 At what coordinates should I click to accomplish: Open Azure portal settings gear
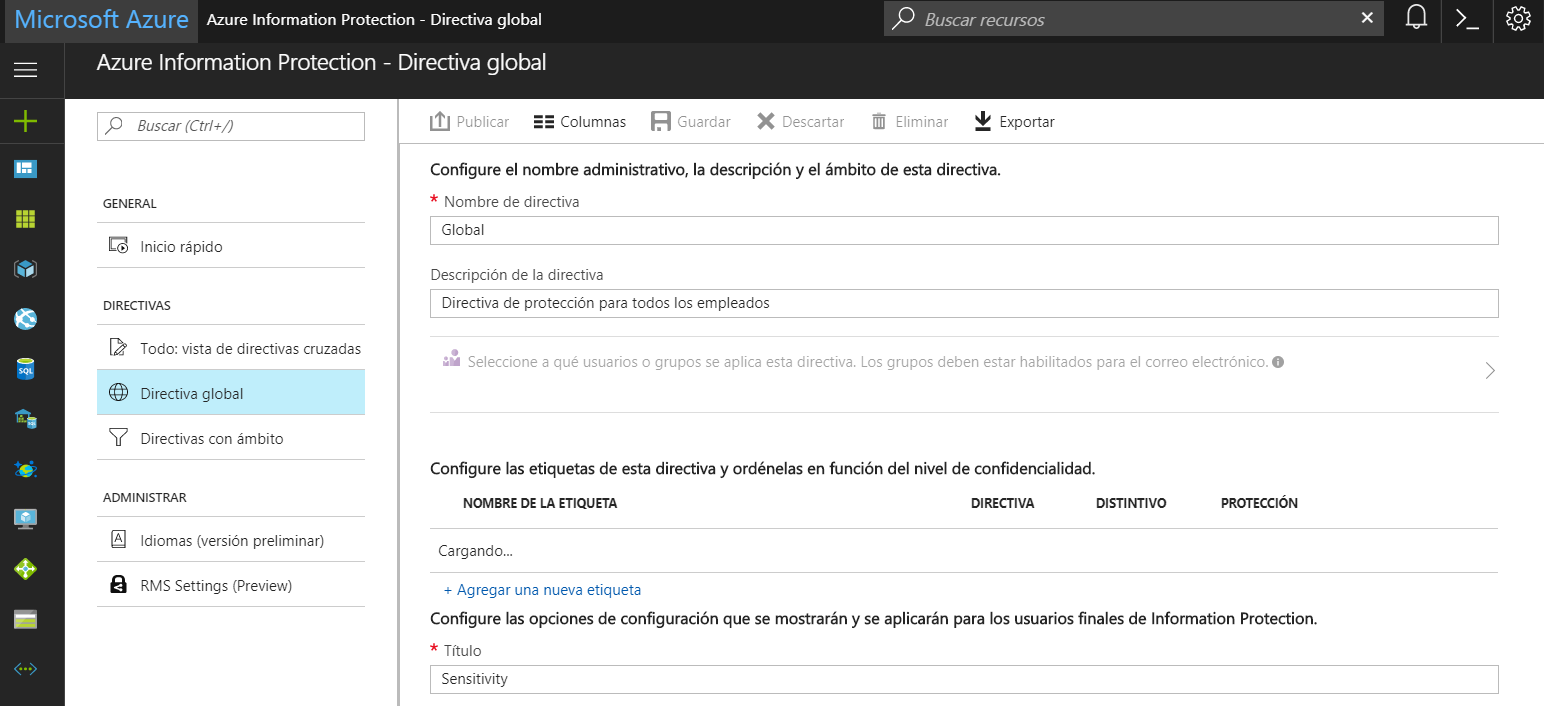pos(1518,18)
